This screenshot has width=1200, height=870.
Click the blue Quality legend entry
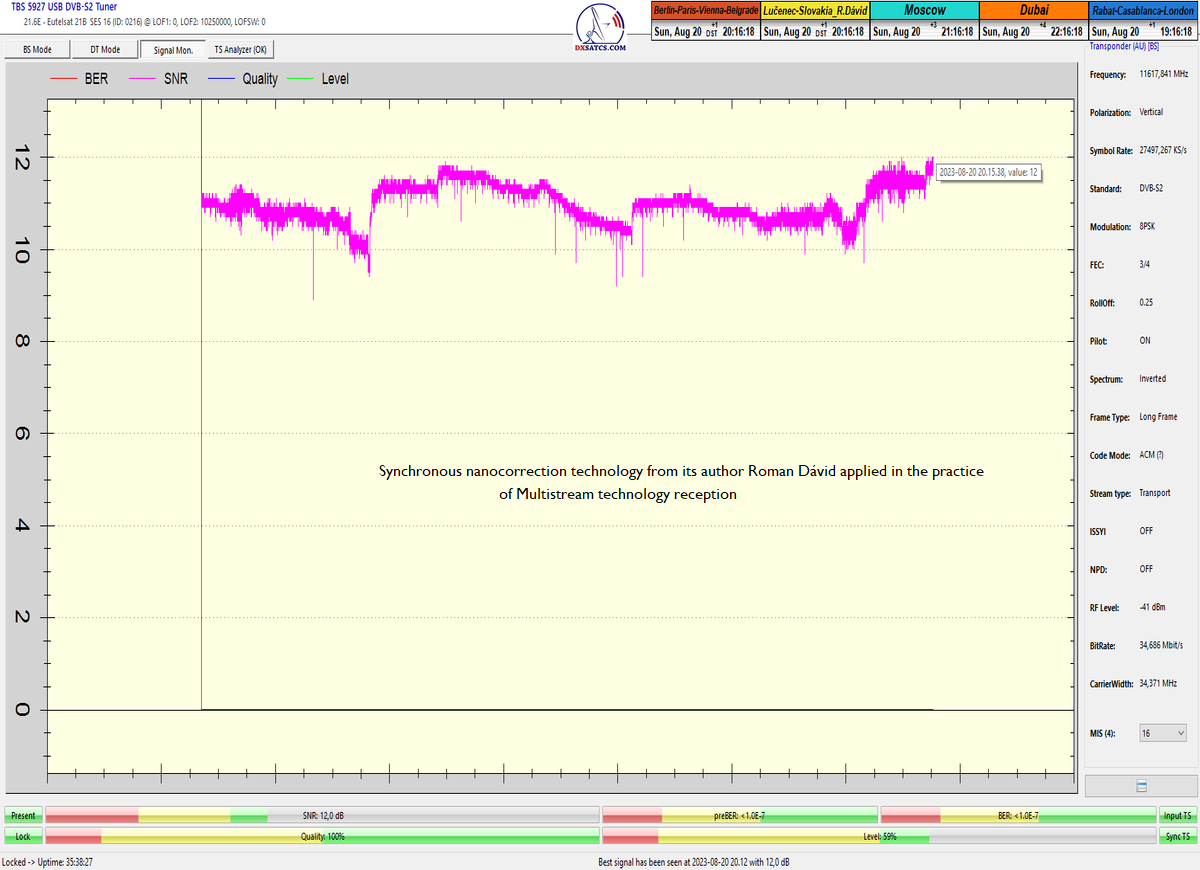click(x=242, y=79)
